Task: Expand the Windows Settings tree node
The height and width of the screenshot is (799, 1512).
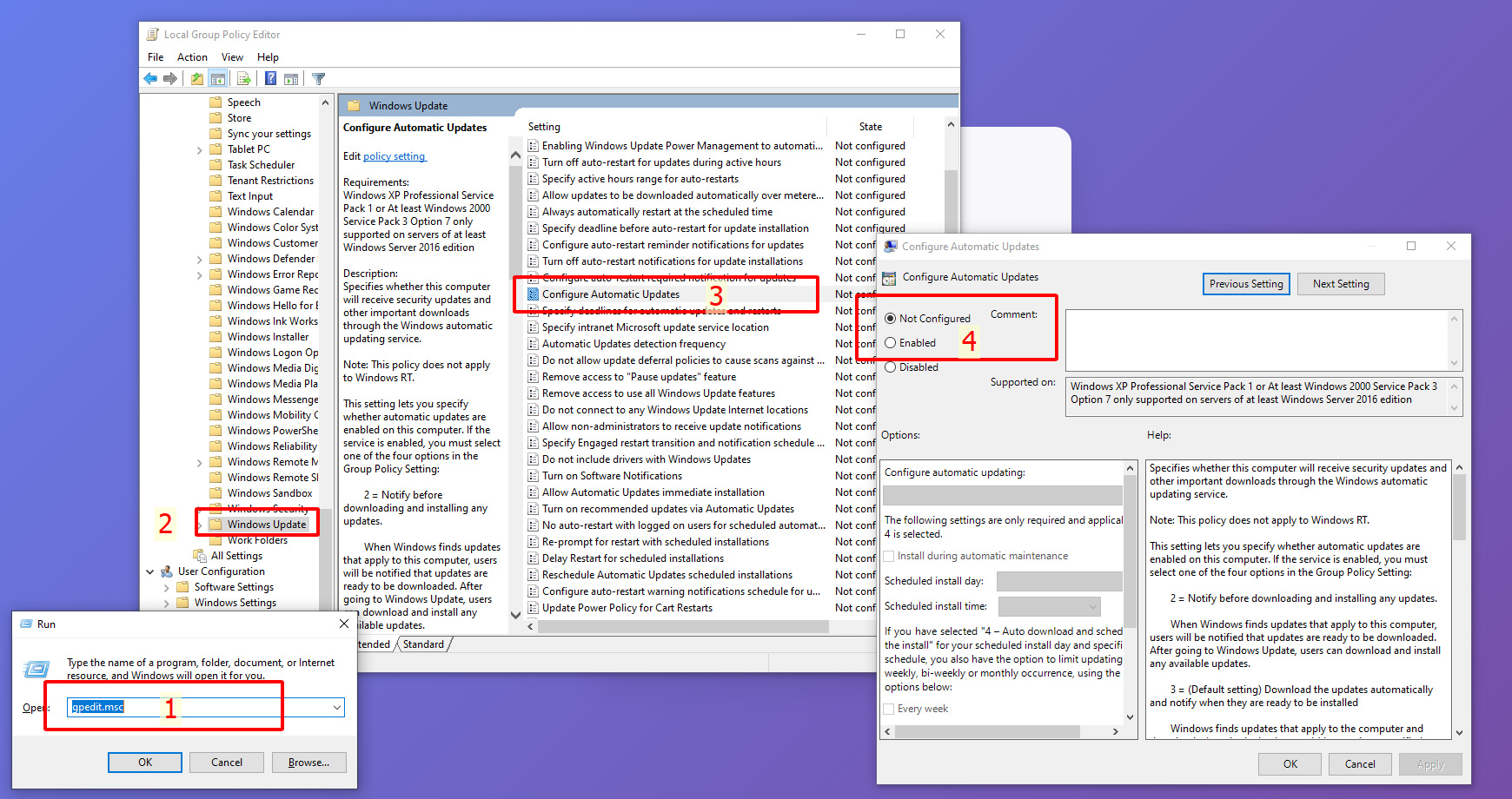Action: tap(167, 603)
